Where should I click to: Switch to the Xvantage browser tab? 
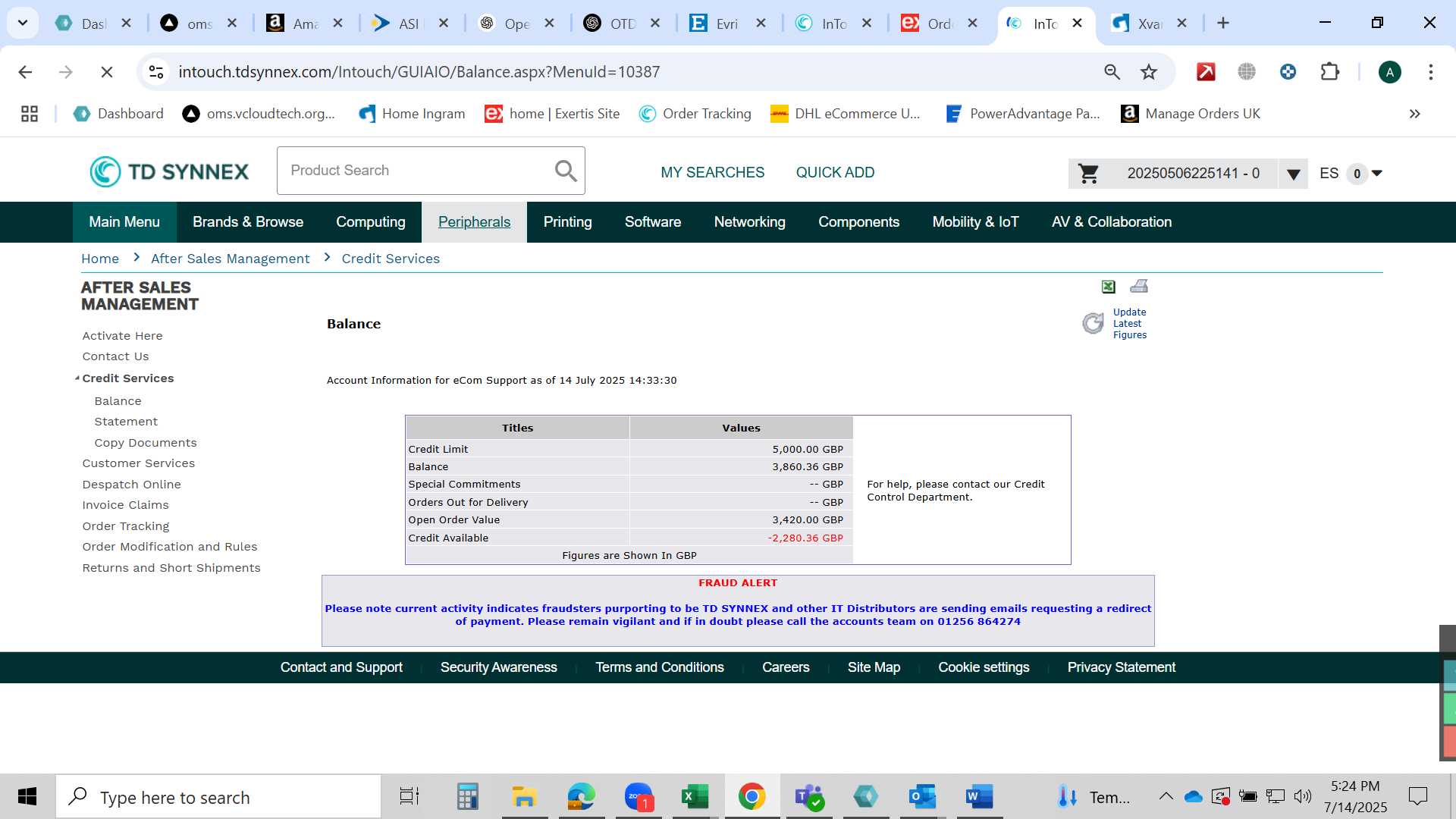click(x=1150, y=24)
